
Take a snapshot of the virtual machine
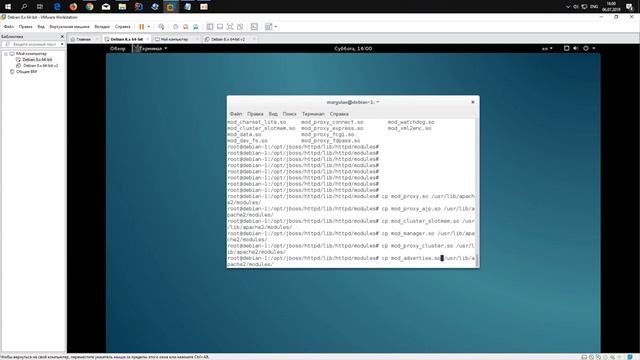176,27
